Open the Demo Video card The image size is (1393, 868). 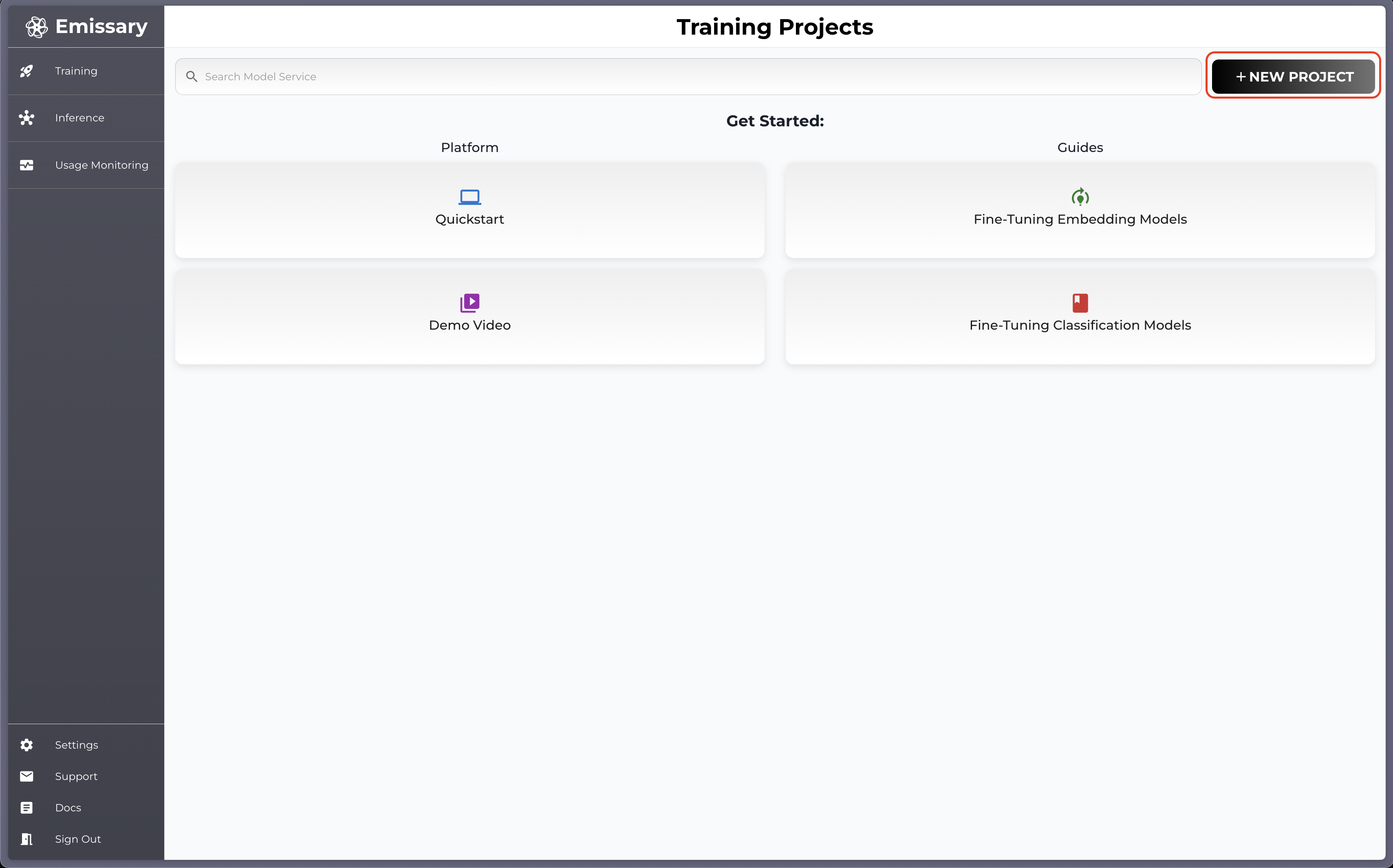(x=469, y=325)
